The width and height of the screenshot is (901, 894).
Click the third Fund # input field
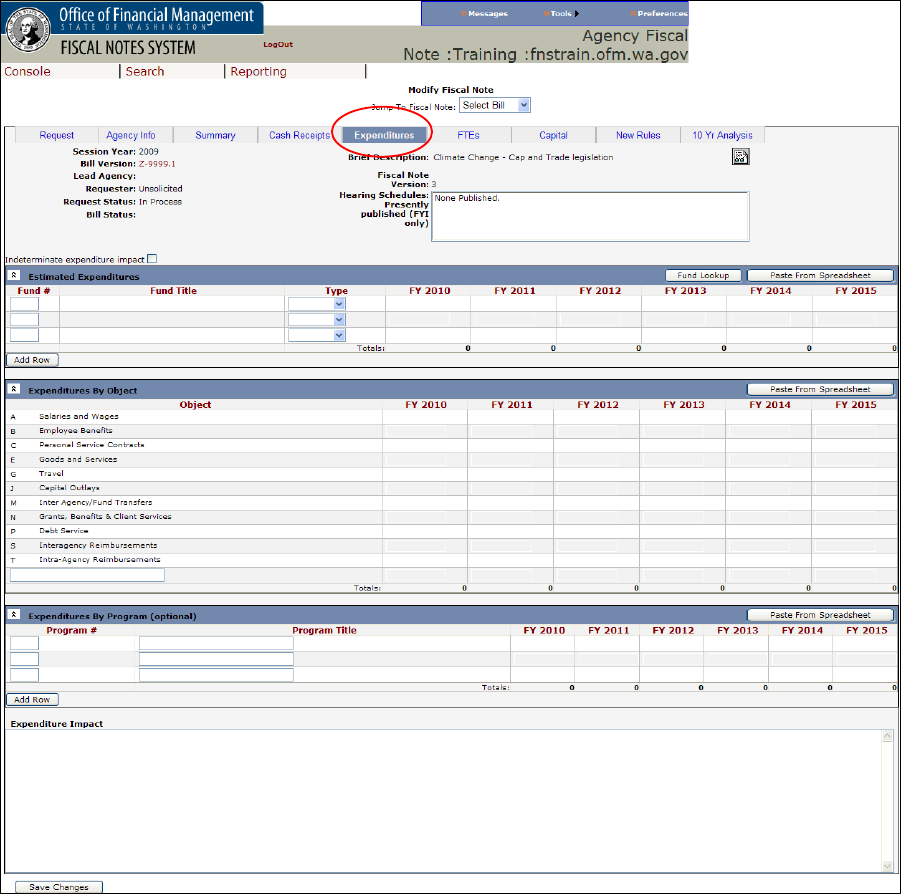tap(24, 335)
